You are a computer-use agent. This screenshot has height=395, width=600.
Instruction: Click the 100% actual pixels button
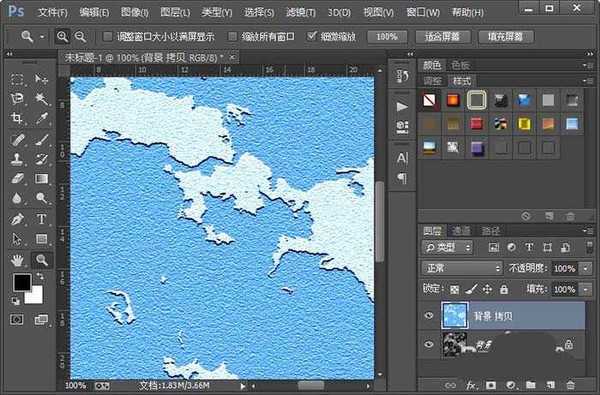tap(387, 37)
